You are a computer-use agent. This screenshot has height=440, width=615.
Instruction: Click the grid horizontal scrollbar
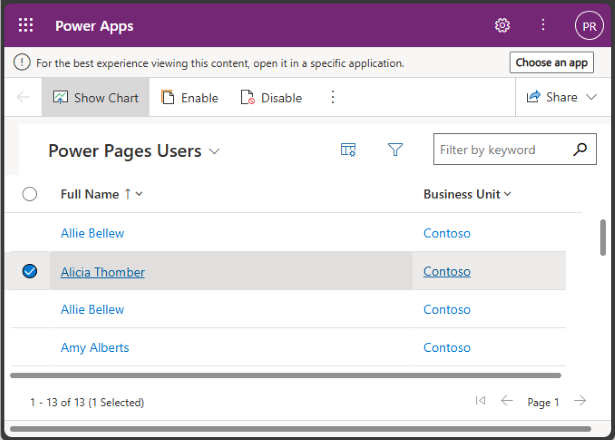(x=286, y=375)
